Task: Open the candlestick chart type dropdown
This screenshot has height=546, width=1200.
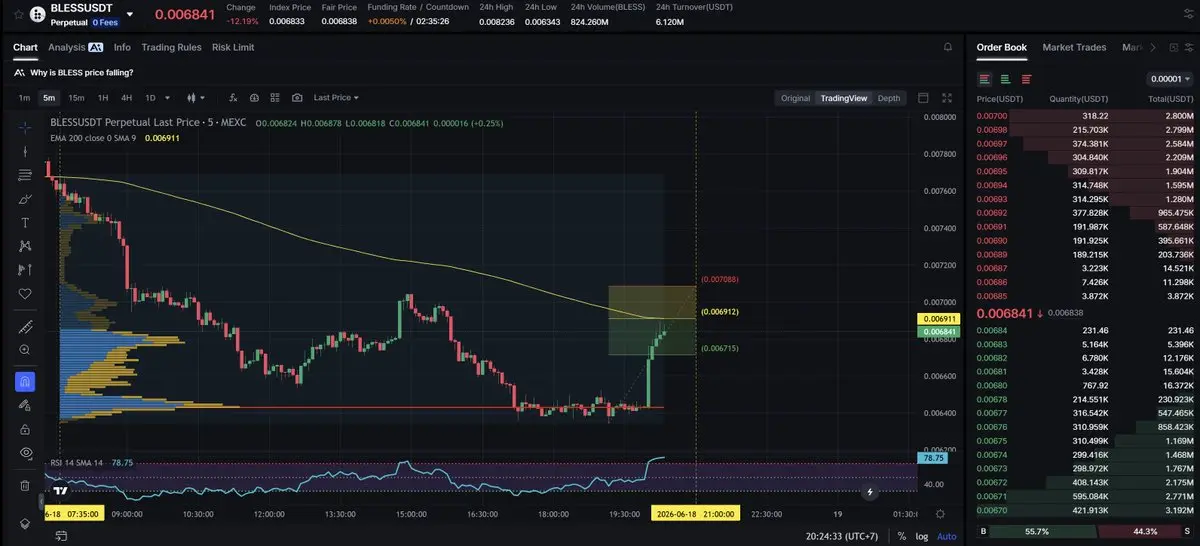Action: click(197, 98)
